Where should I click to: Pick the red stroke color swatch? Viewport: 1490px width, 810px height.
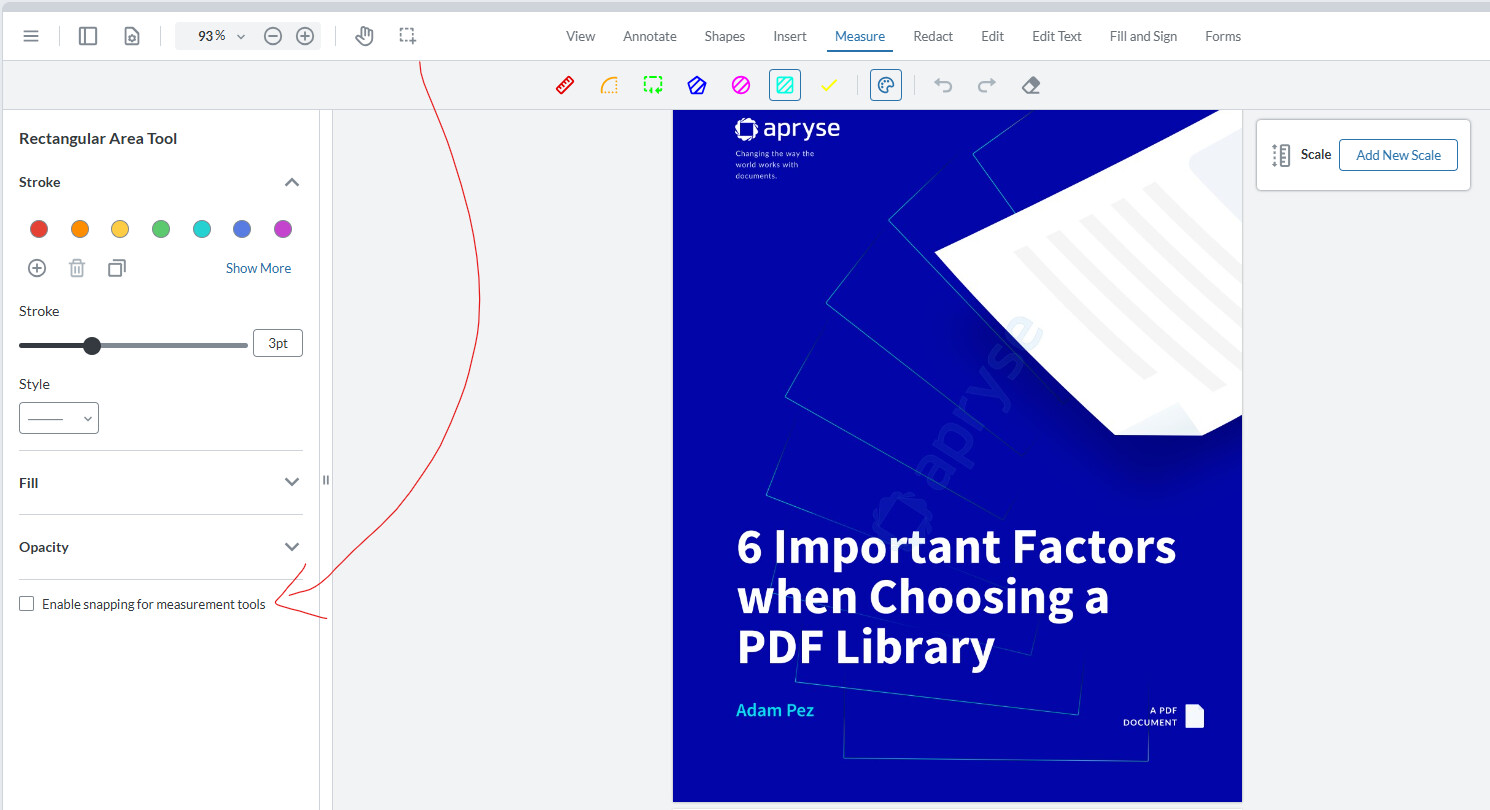(x=39, y=229)
